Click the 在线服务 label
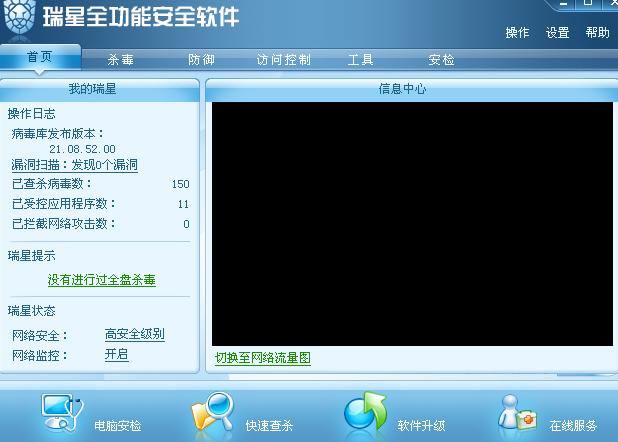This screenshot has height=442, width=618. 573,425
